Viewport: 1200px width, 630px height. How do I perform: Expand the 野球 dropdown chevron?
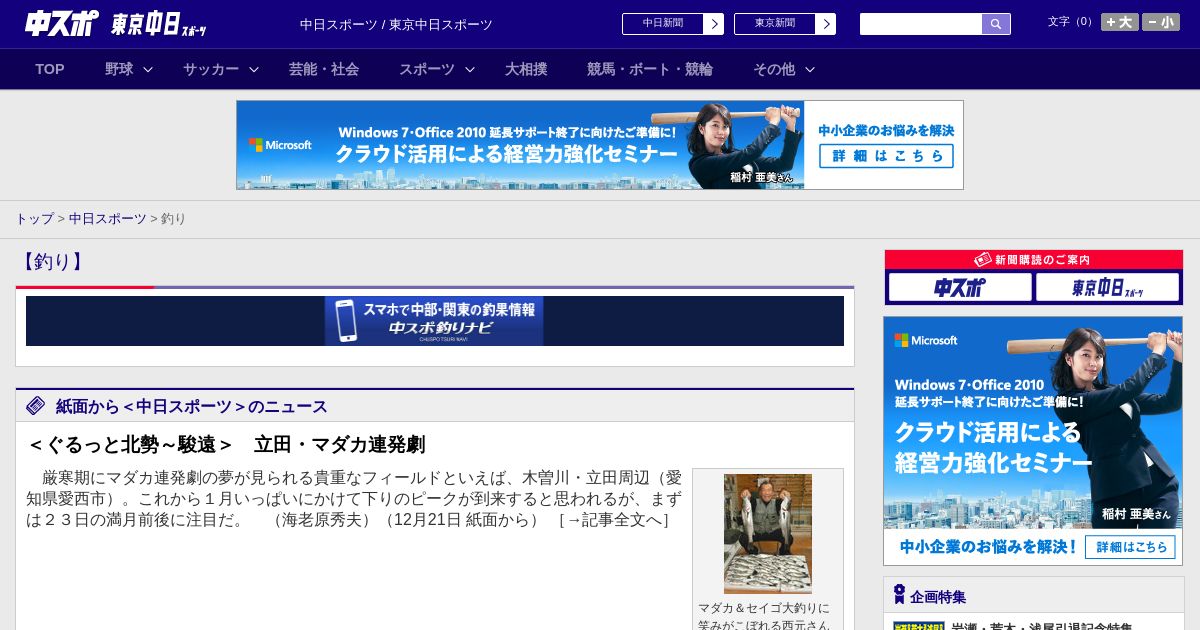pyautogui.click(x=148, y=69)
